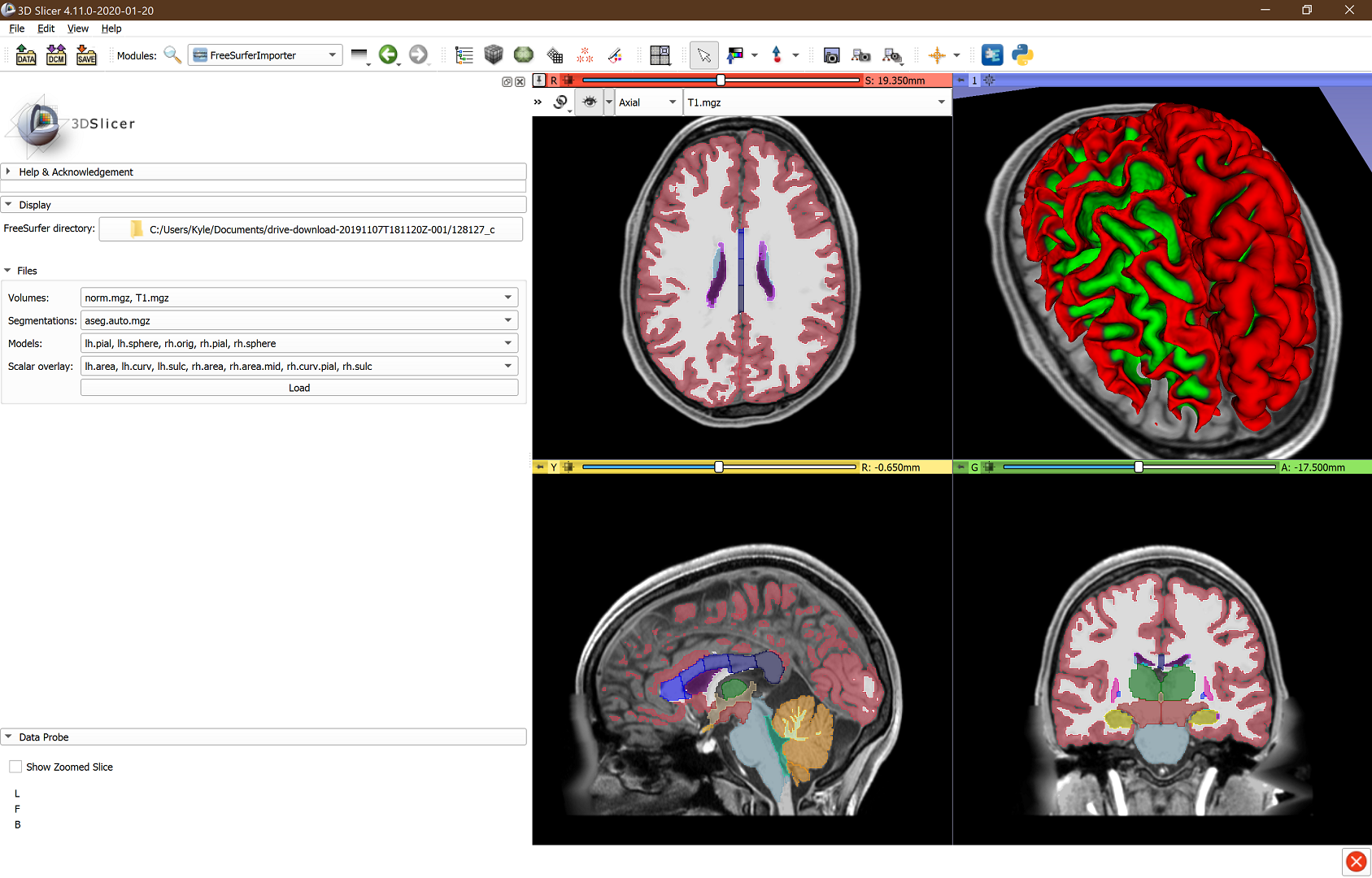The image size is (1372, 878).
Task: Open the View menu
Action: click(x=77, y=28)
